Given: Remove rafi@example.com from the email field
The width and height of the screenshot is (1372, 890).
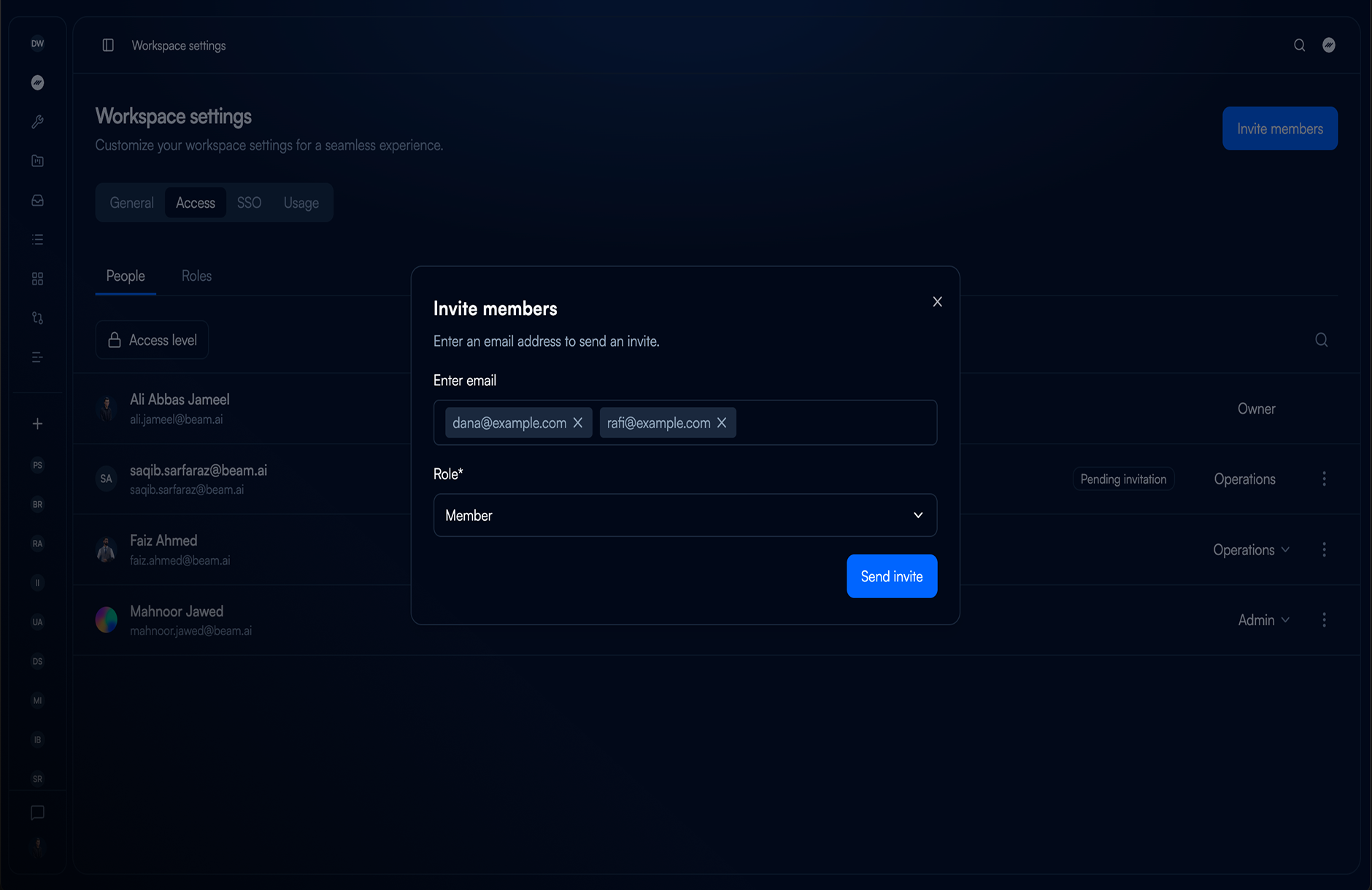Looking at the screenshot, I should click(722, 423).
